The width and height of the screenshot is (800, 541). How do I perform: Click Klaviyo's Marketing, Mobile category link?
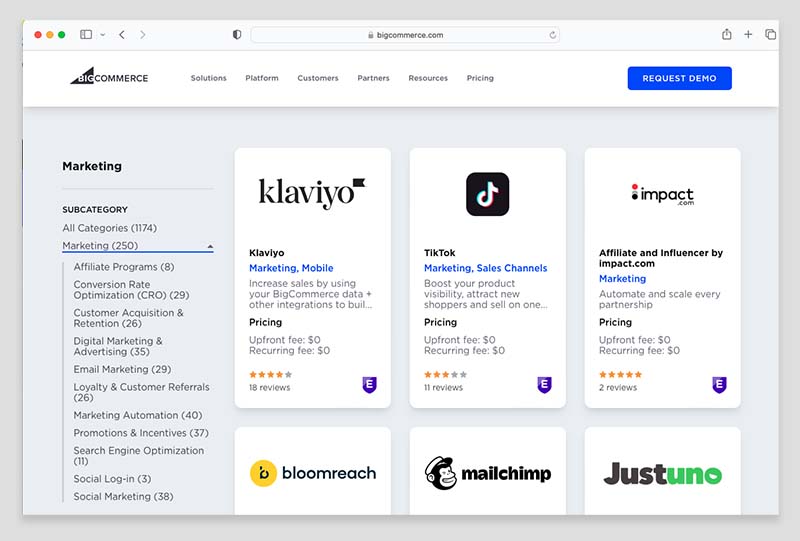coord(291,268)
